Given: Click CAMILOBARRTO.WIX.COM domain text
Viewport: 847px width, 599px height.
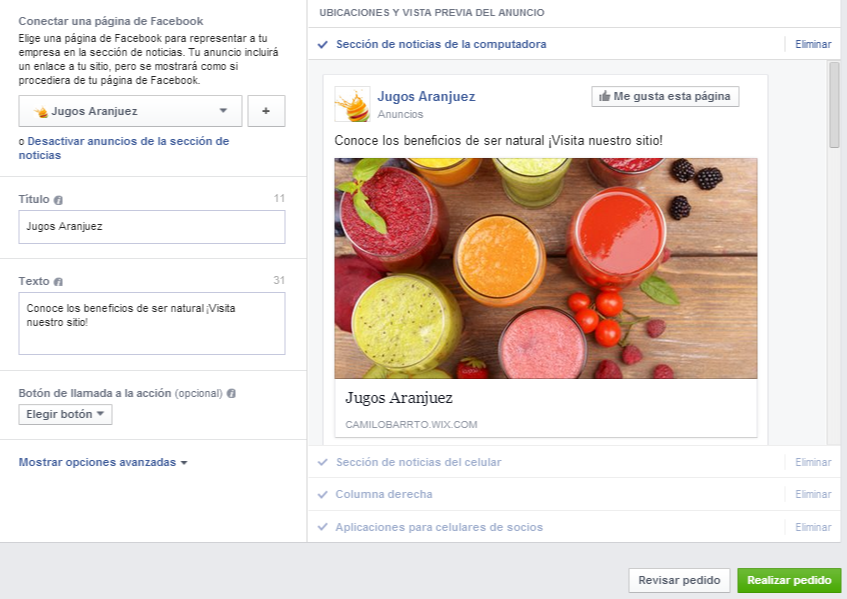Looking at the screenshot, I should [x=411, y=425].
